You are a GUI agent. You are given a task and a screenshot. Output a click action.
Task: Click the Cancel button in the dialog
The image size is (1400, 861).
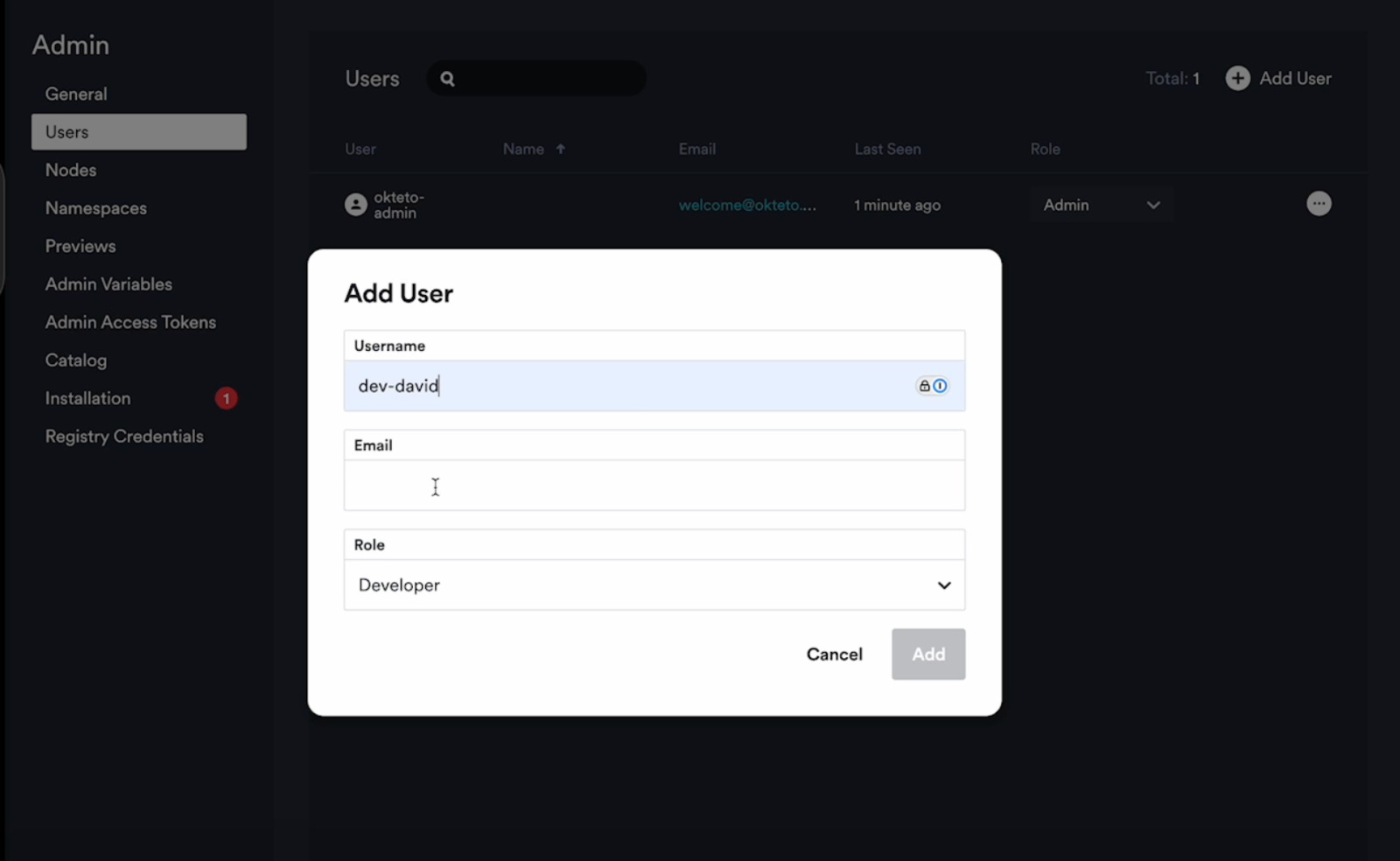tap(833, 654)
